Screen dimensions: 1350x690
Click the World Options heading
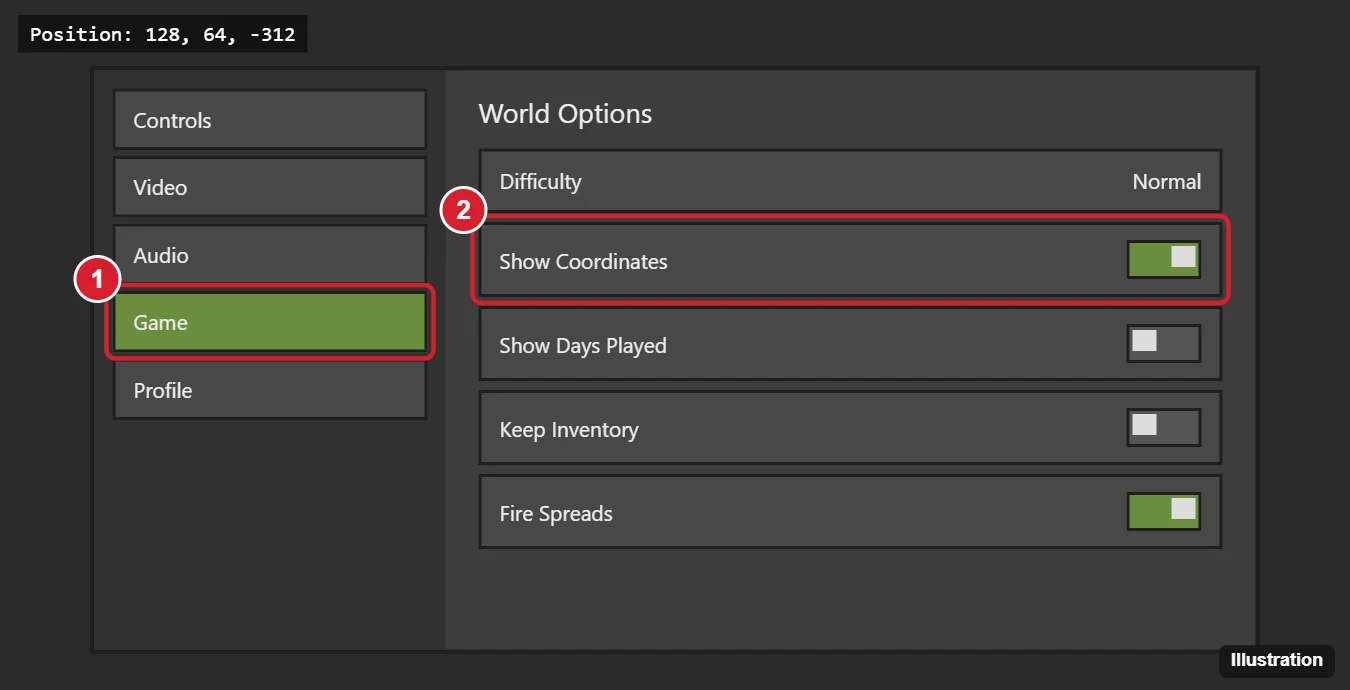click(x=565, y=114)
